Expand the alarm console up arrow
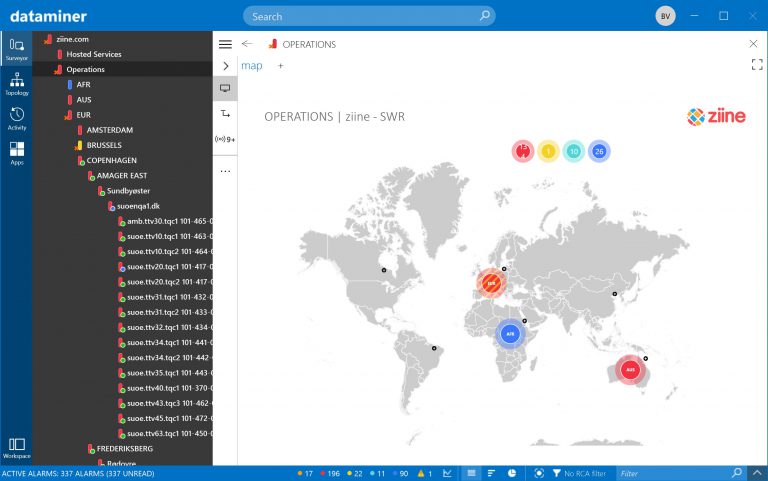Screen dimensions: 768x481 (756, 473)
